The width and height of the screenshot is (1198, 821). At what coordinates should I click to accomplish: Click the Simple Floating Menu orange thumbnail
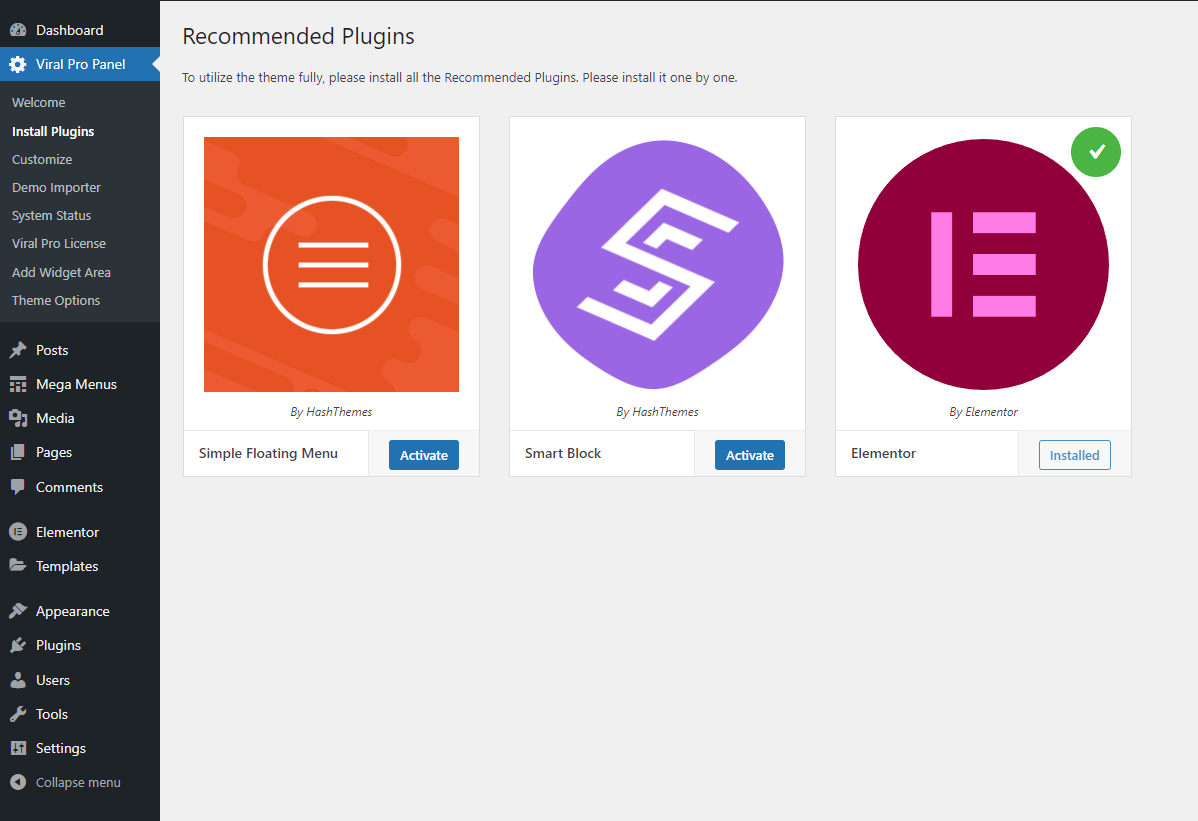pos(332,264)
